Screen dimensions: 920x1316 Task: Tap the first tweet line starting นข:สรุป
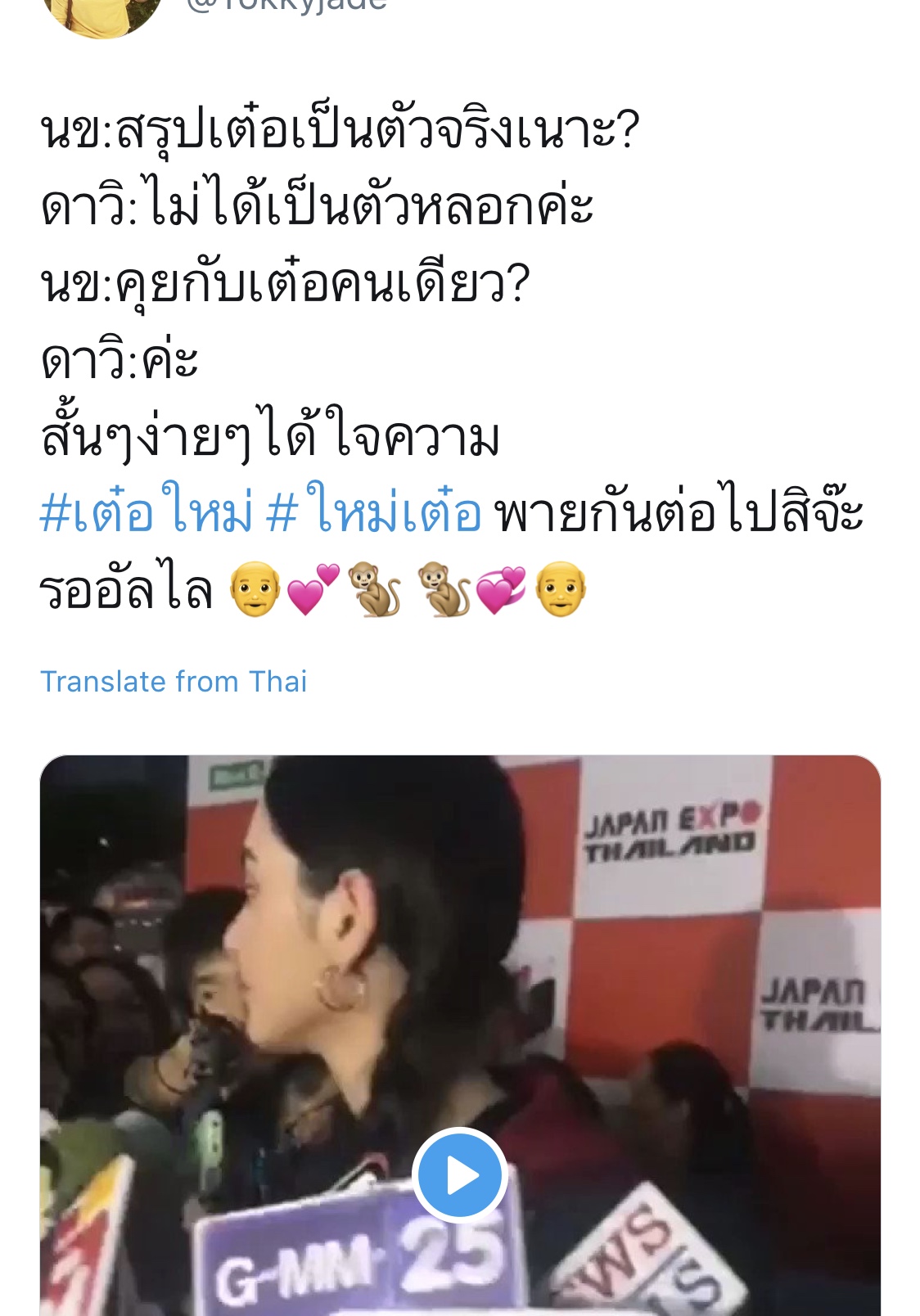pos(339,131)
